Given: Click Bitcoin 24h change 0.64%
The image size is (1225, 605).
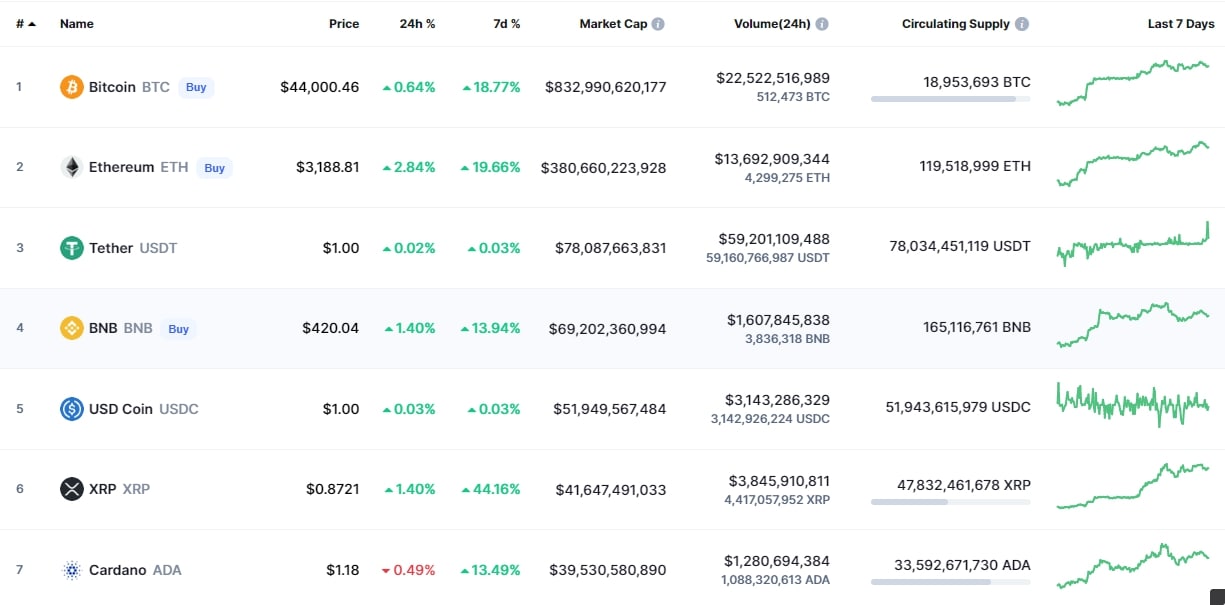Looking at the screenshot, I should tap(408, 87).
